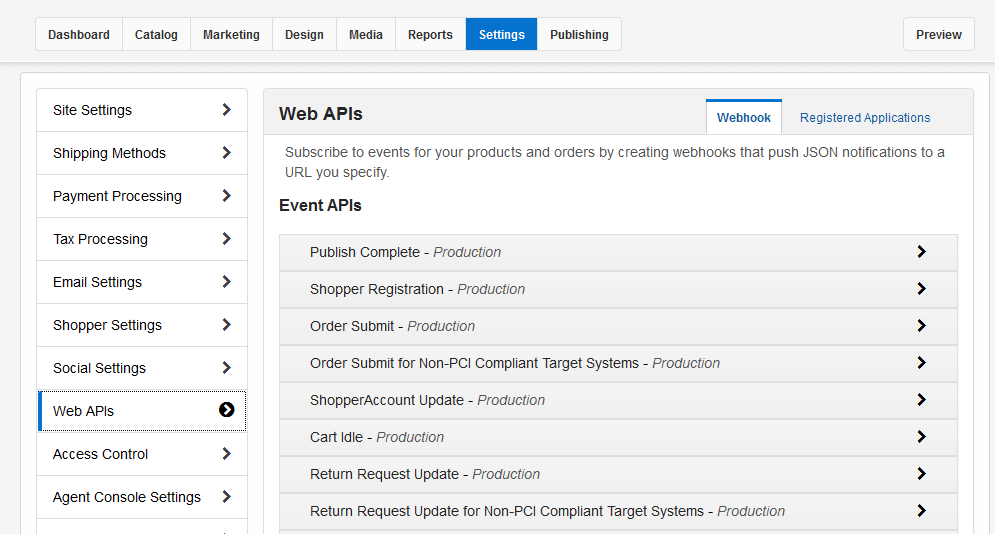995x534 pixels.
Task: Expand Shopper Registration webhook row
Action: click(617, 289)
